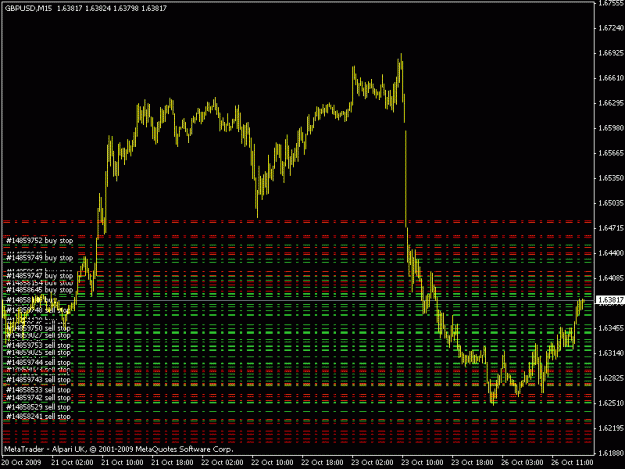Click the 20 Oct 2009 time axis label
Viewport: 625px width, 469px height.
(x=21, y=463)
